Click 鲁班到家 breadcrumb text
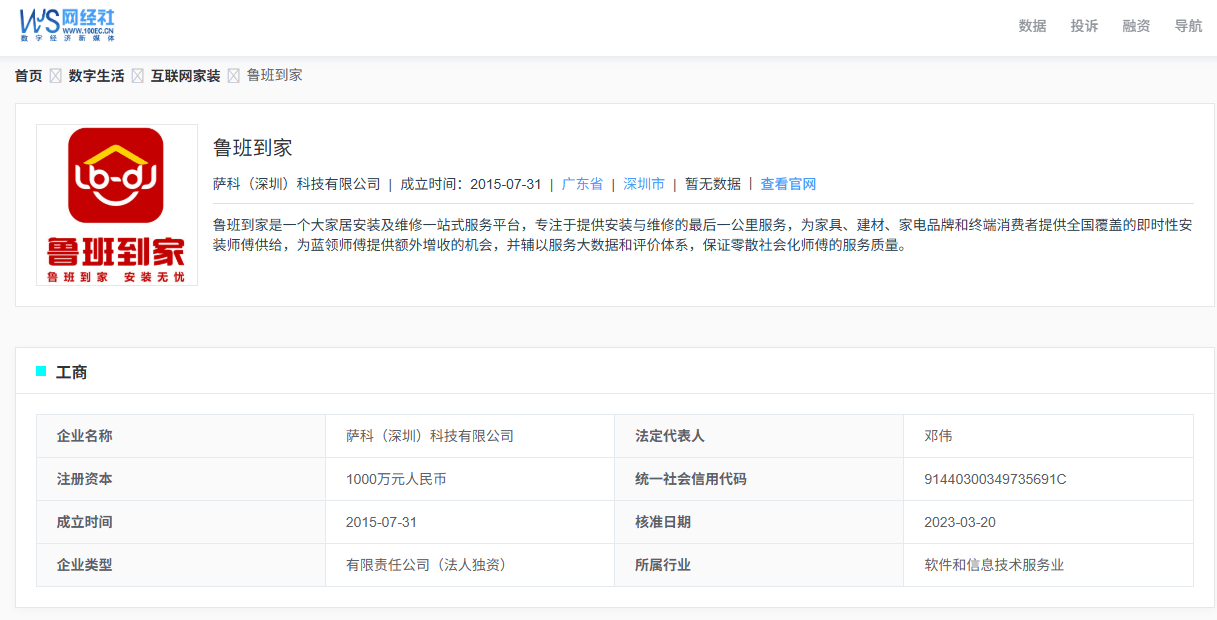The height and width of the screenshot is (620, 1217). [x=274, y=75]
